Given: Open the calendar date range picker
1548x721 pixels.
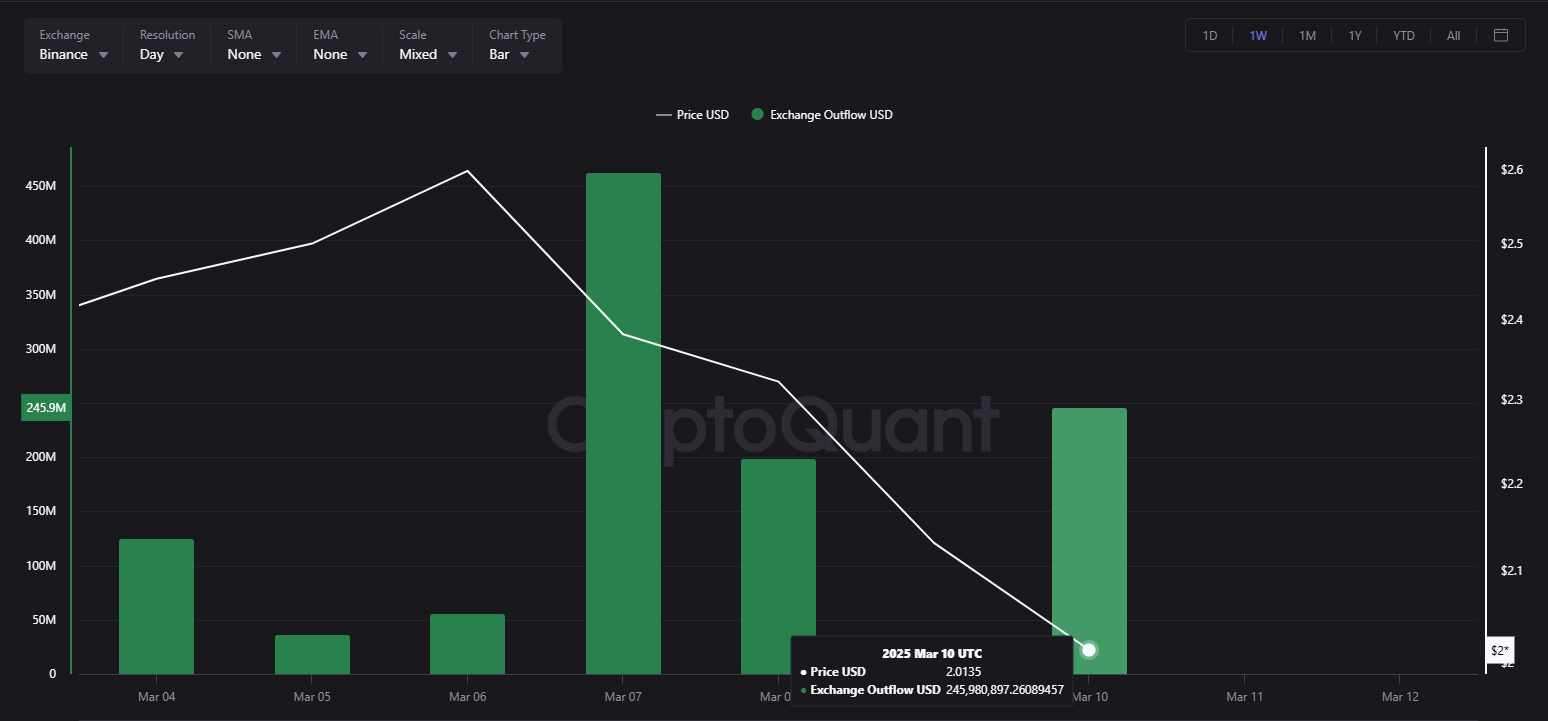Looking at the screenshot, I should point(1501,35).
